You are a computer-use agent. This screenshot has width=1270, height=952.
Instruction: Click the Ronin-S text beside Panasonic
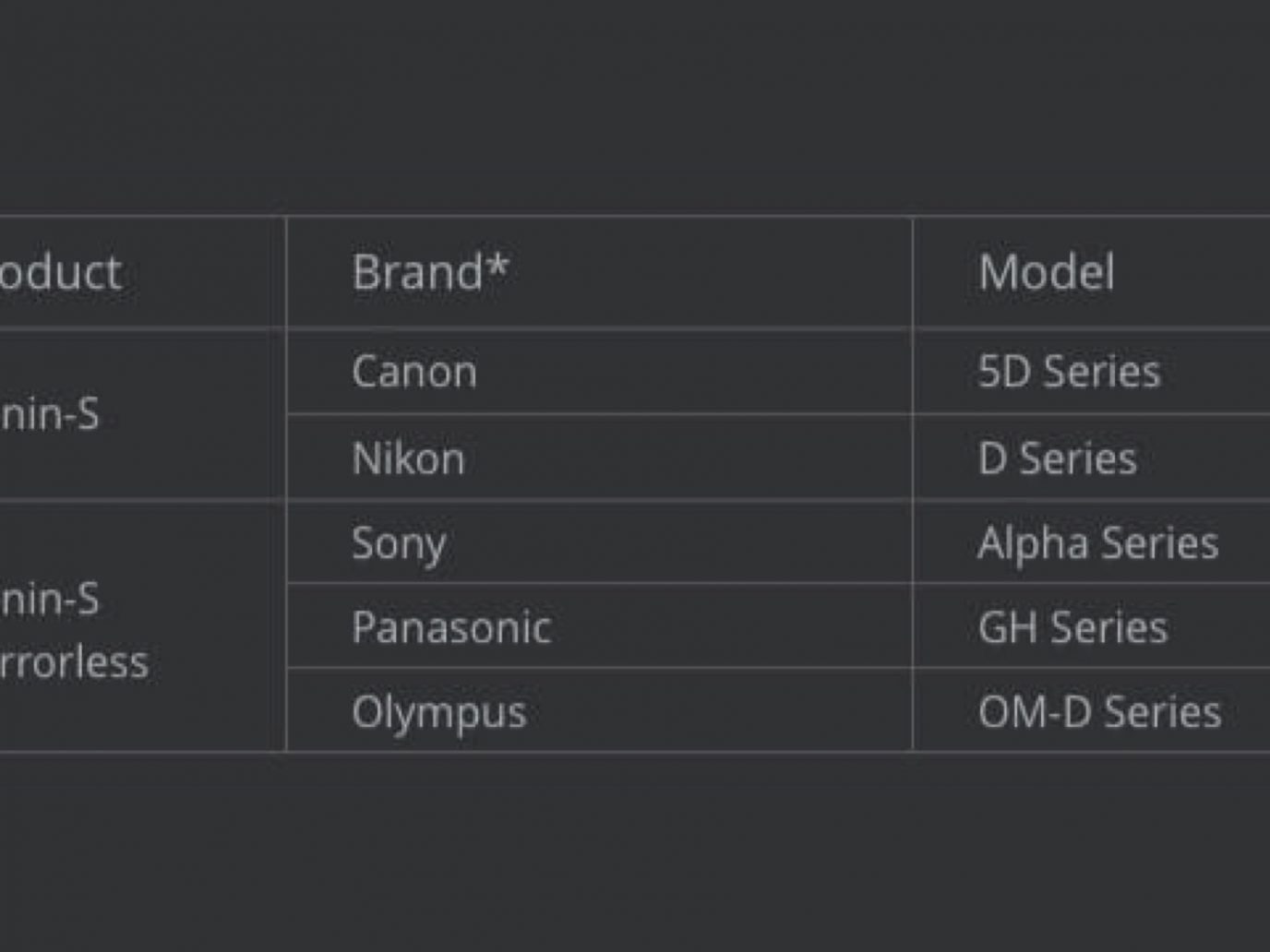tap(50, 600)
